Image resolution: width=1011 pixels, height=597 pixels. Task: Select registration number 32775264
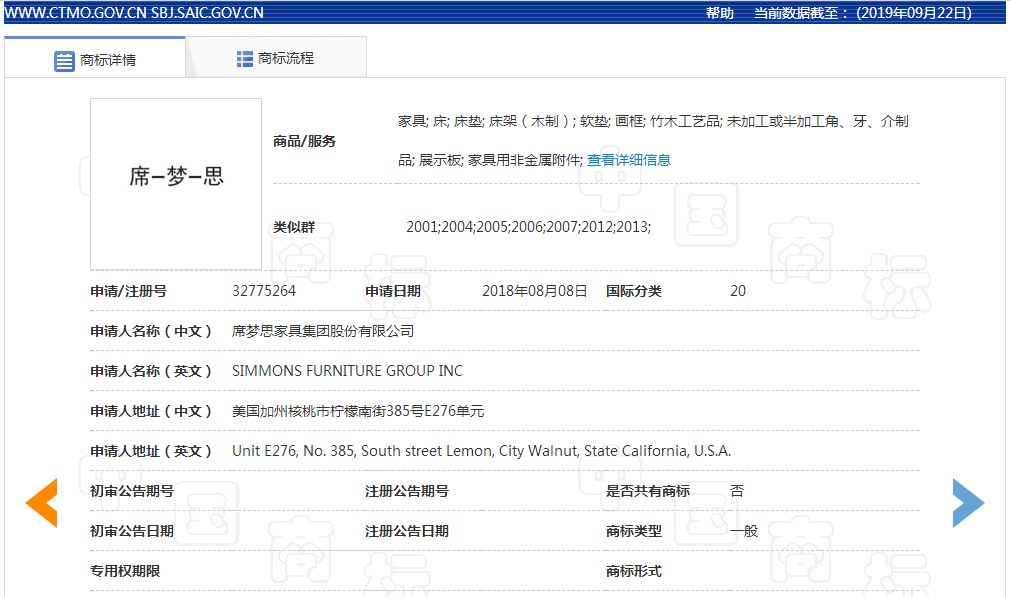(x=264, y=291)
